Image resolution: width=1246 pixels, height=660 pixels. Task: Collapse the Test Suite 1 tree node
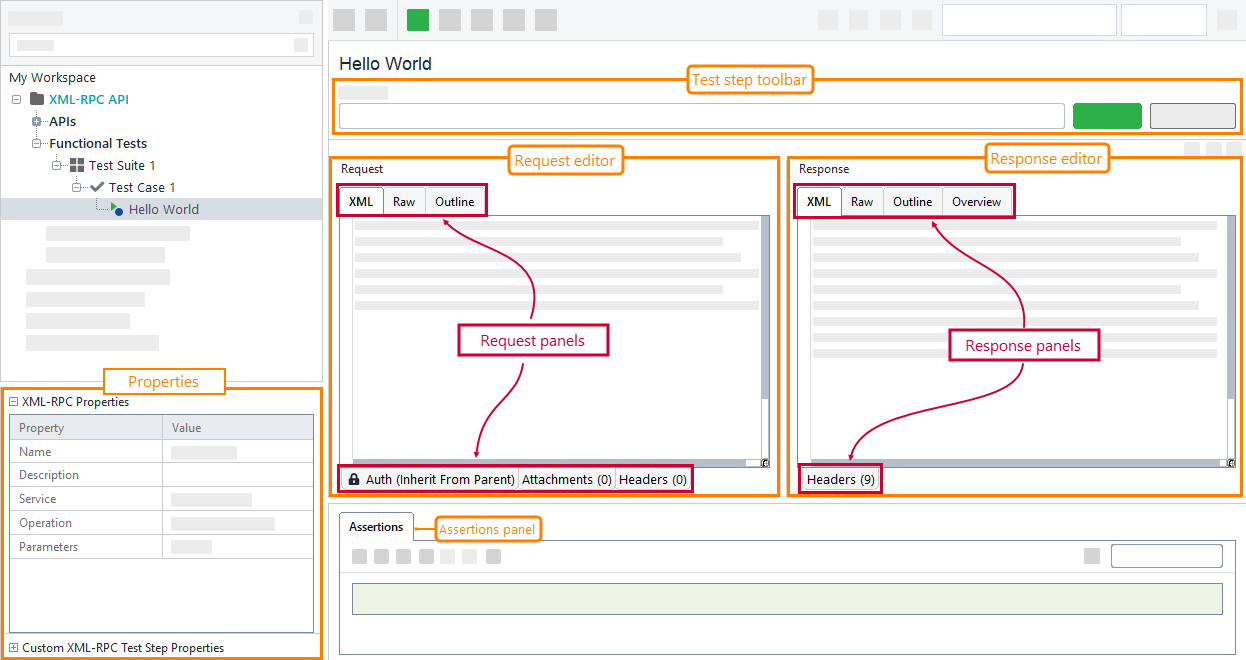point(58,165)
